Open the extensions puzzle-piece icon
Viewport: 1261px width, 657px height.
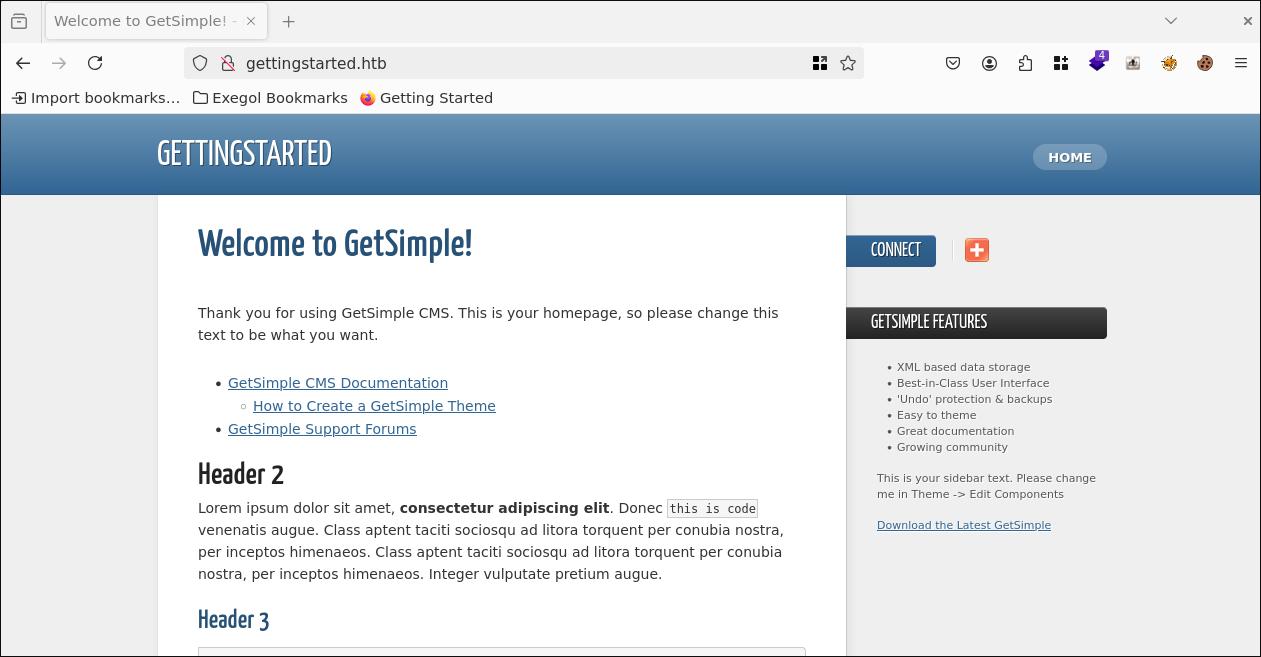pos(1025,62)
